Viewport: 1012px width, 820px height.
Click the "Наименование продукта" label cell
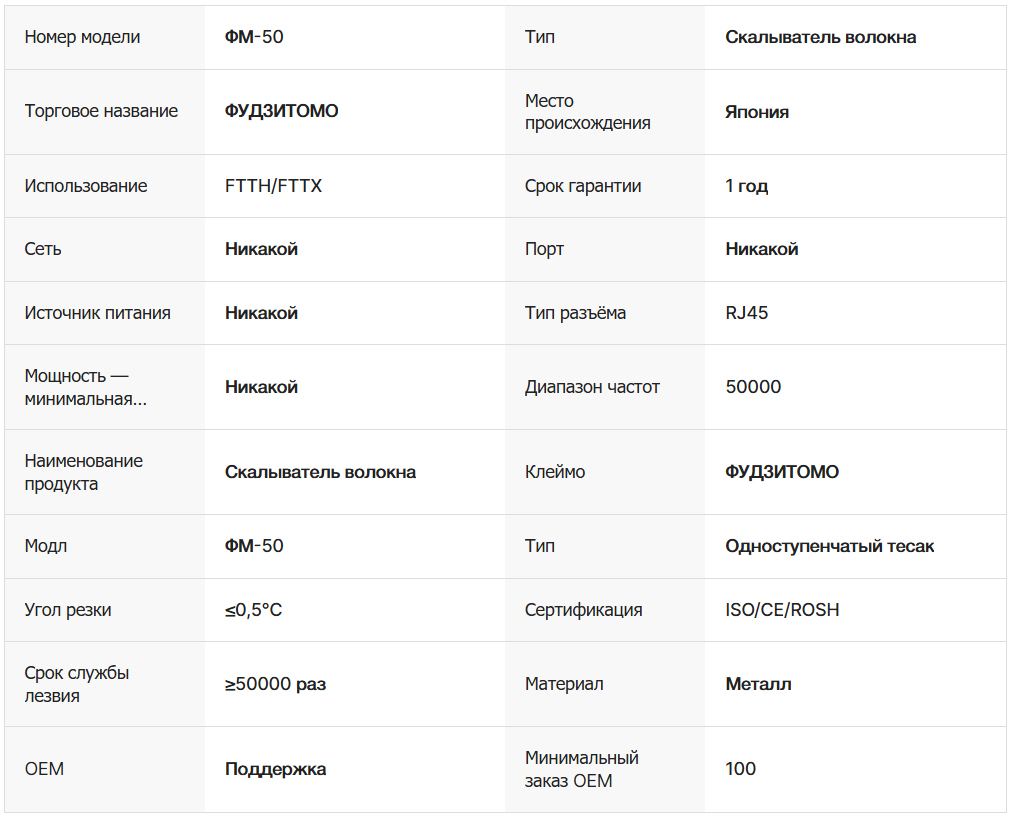[x=83, y=472]
